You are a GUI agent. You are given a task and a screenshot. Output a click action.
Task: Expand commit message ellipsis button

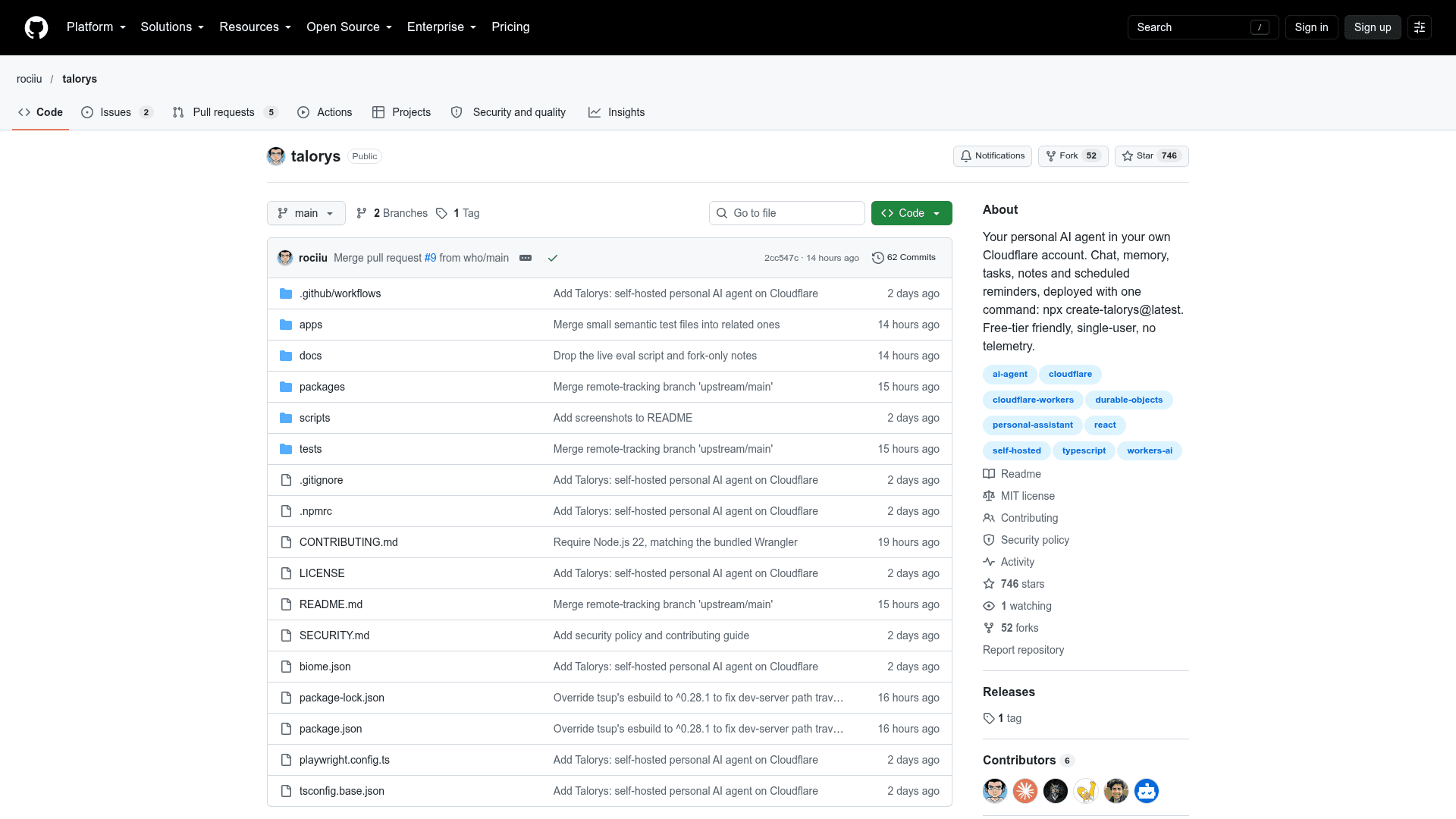526,258
